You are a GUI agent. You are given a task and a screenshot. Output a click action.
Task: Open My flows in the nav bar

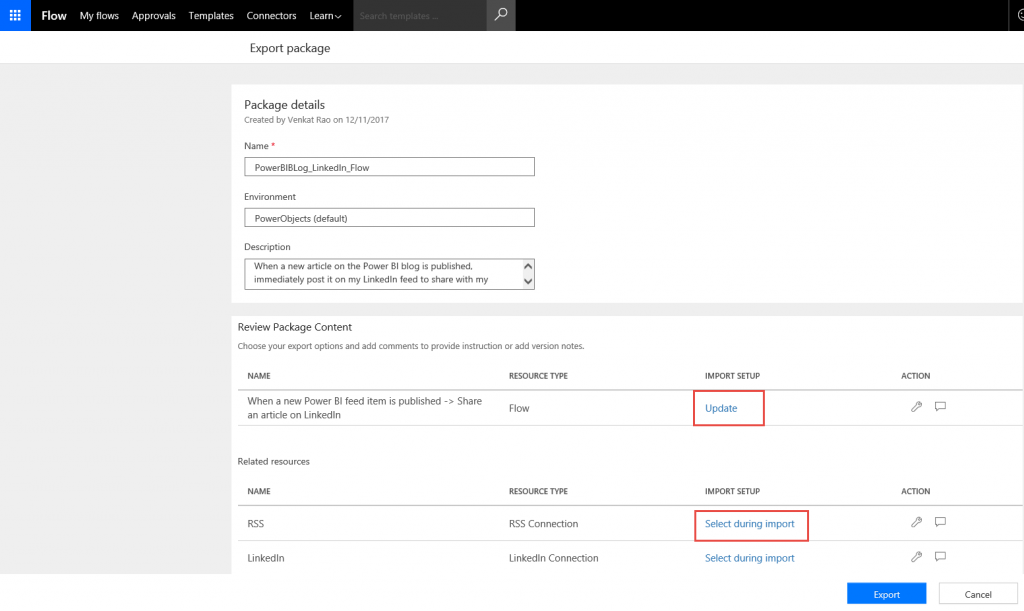click(99, 16)
